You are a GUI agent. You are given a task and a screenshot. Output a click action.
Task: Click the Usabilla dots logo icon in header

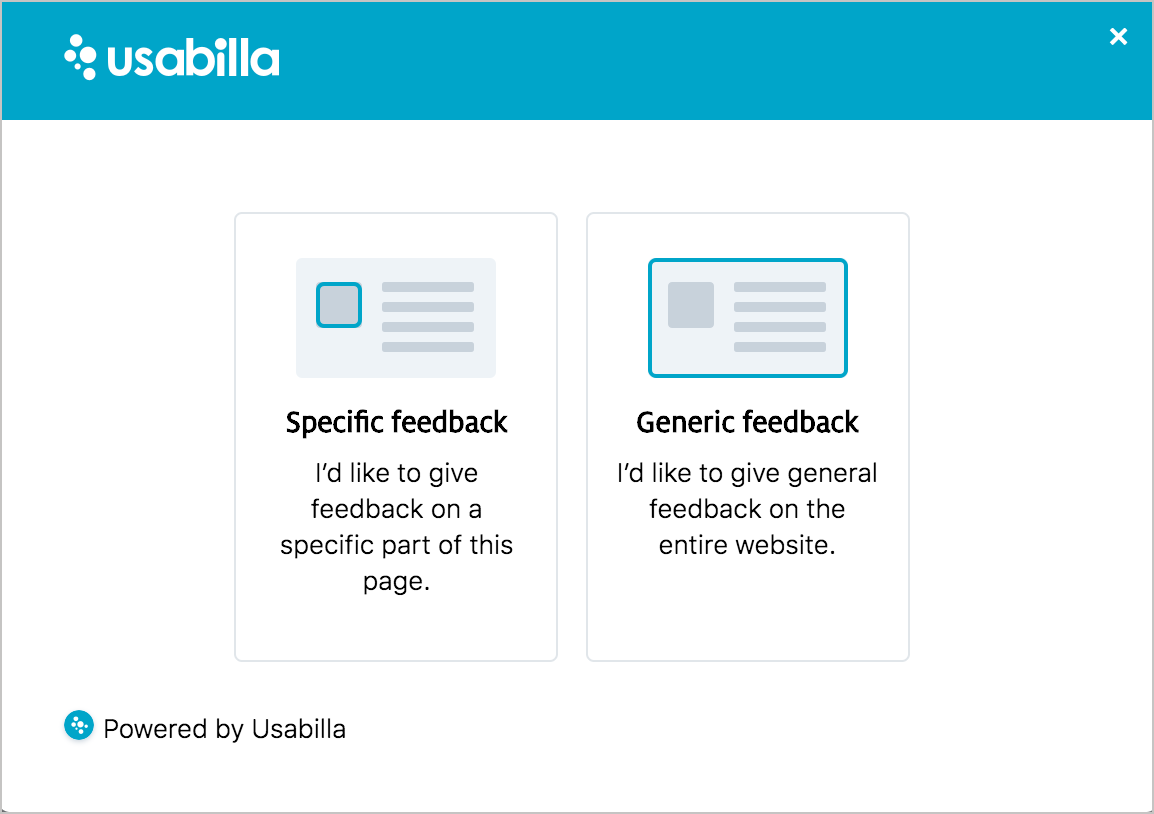point(80,57)
